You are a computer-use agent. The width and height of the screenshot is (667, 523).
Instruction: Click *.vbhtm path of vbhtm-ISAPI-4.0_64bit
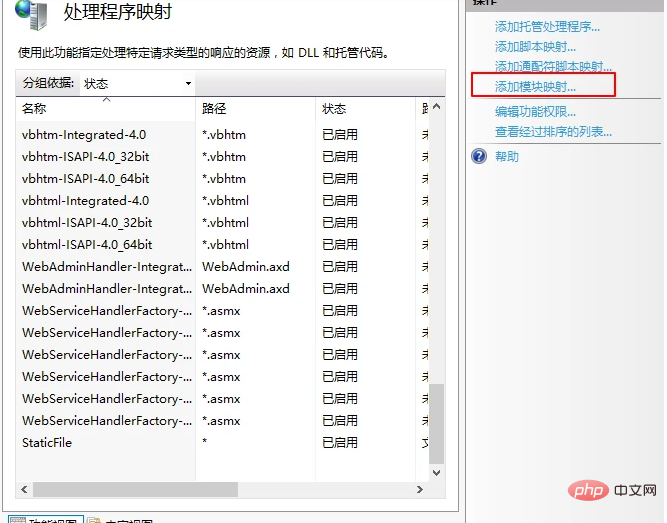point(224,179)
